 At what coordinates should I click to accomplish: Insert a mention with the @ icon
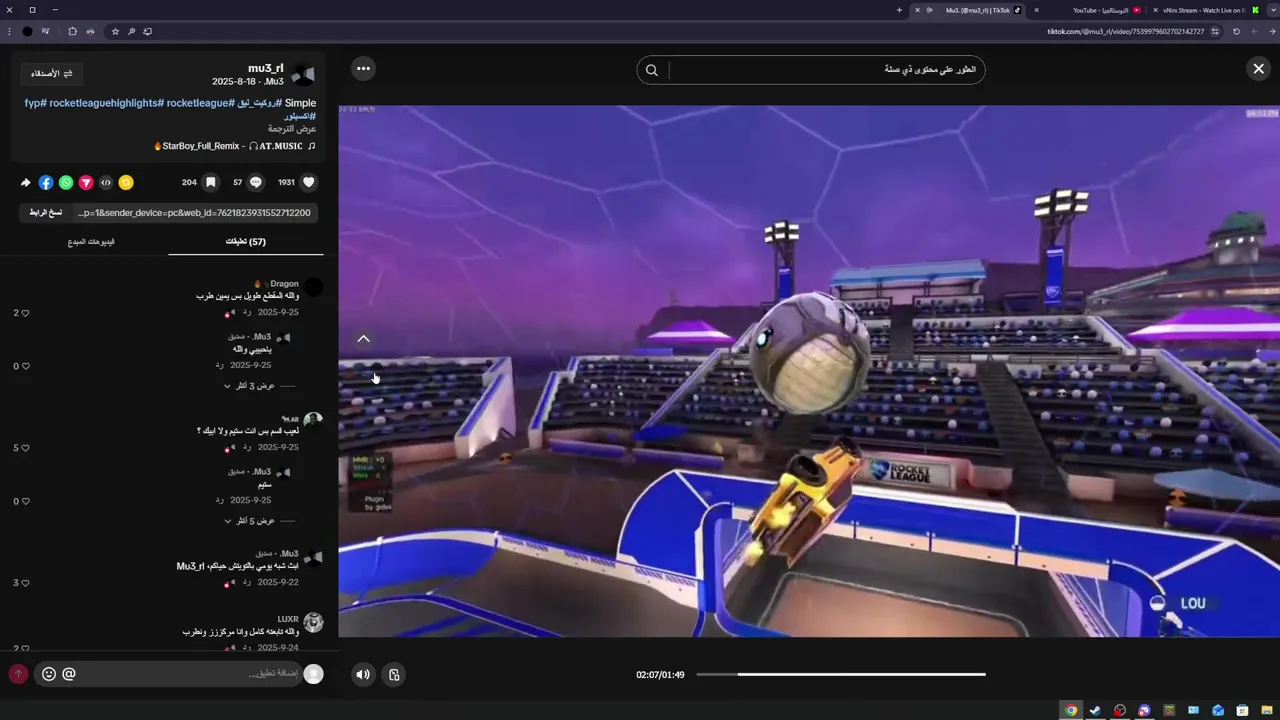tap(69, 674)
